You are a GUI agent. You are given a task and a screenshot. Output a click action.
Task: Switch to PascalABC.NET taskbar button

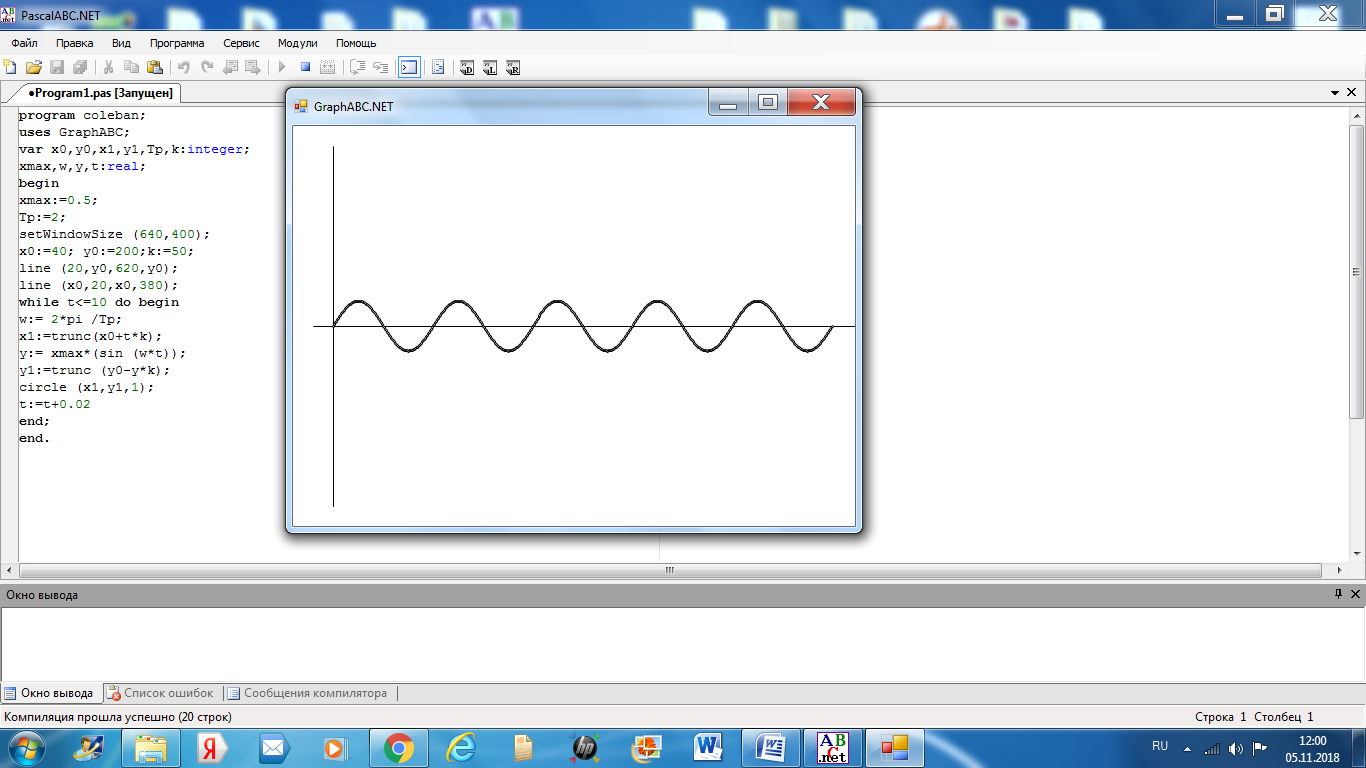(x=832, y=748)
